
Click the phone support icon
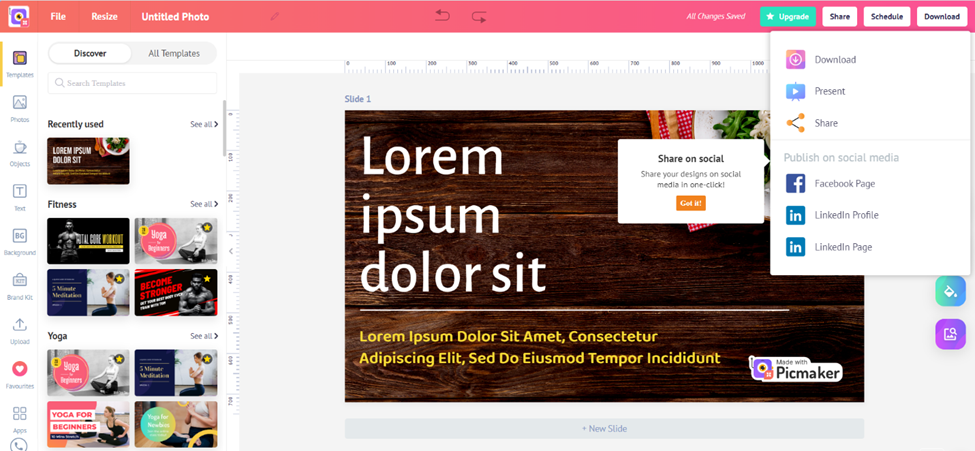(x=19, y=444)
